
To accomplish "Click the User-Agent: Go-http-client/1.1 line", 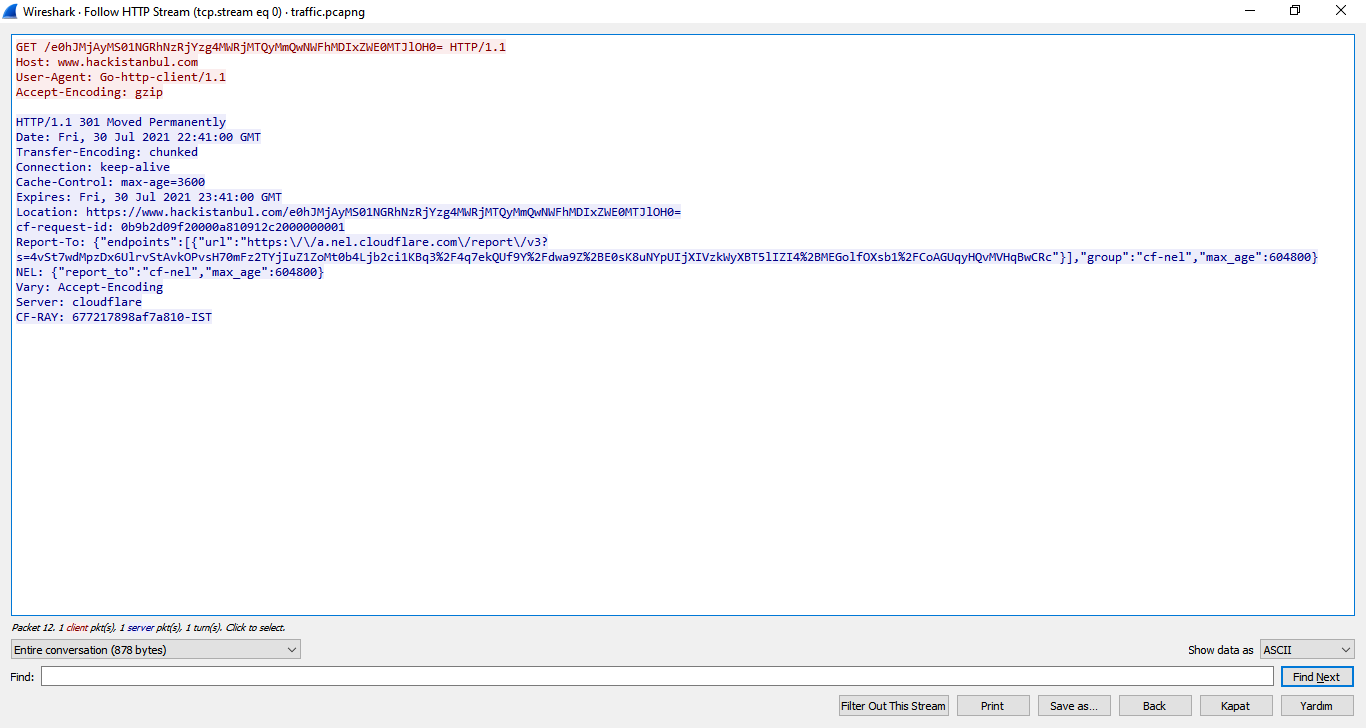I will (121, 77).
